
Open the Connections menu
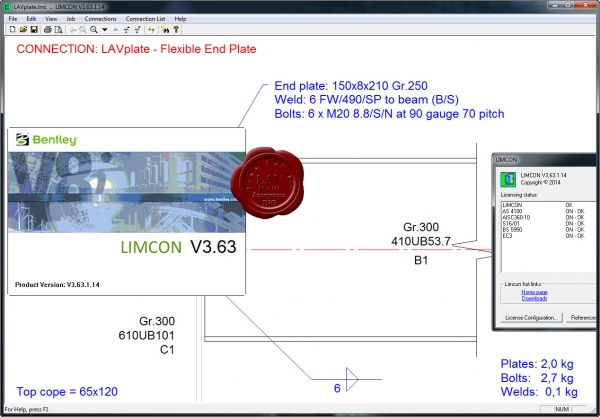click(x=100, y=19)
